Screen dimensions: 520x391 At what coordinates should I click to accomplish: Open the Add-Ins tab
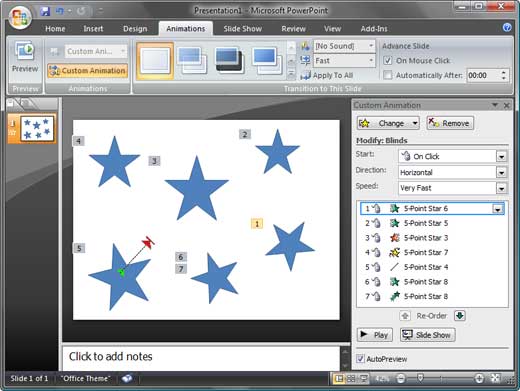click(x=374, y=29)
